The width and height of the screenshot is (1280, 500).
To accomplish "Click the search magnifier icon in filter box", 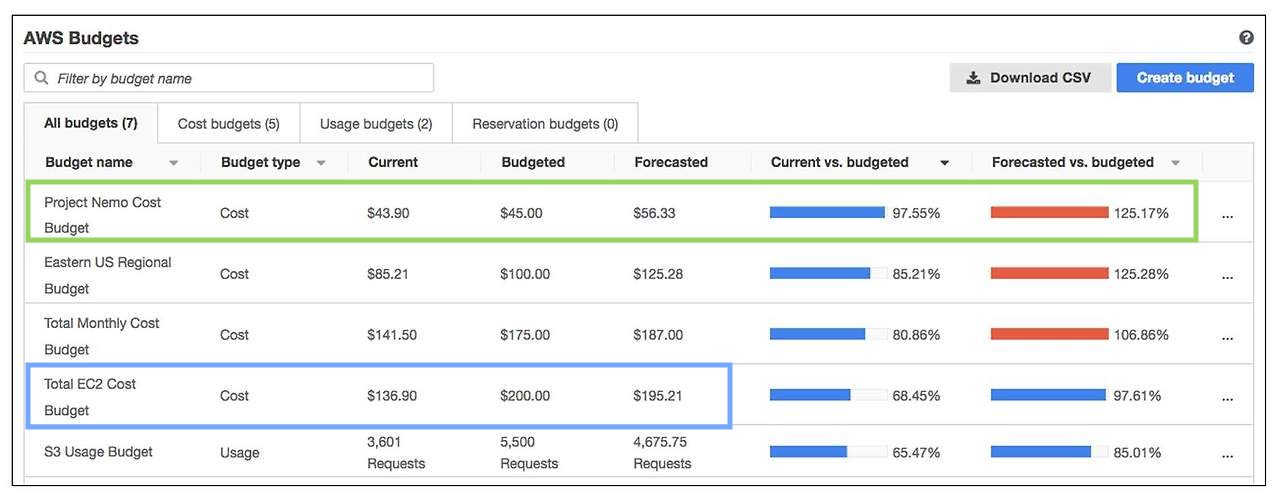I will (41, 78).
